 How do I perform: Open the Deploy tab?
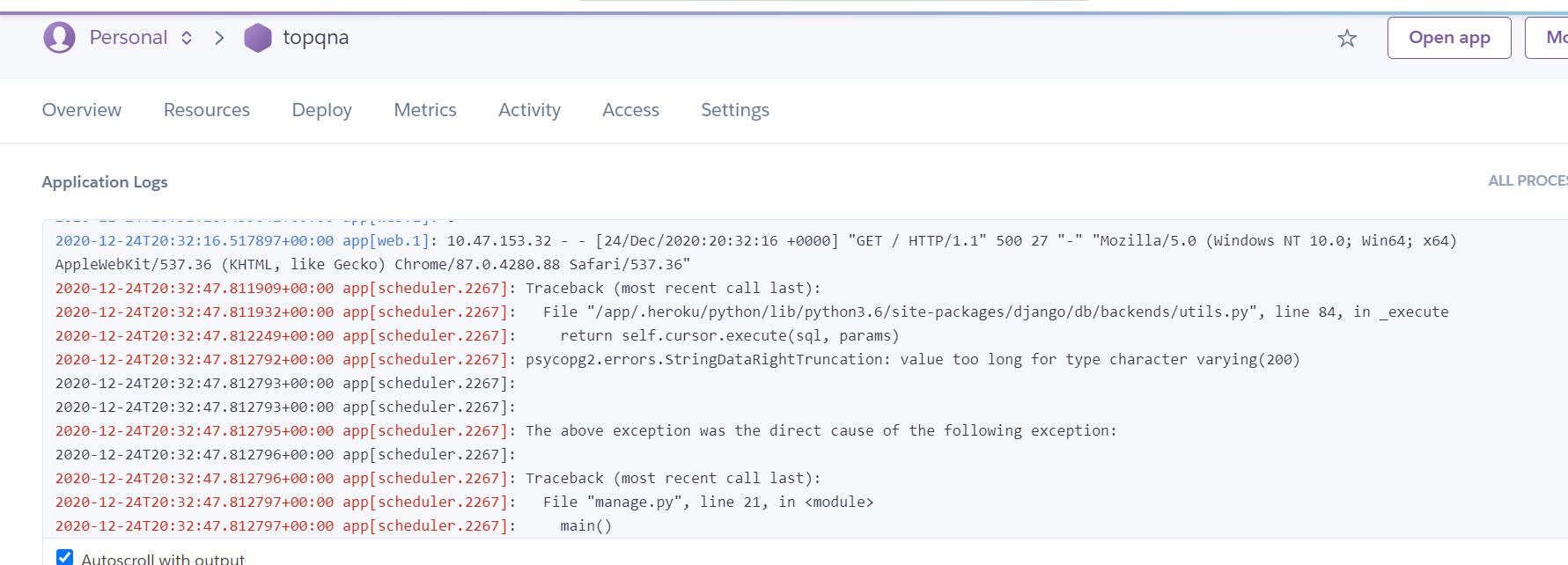point(322,110)
